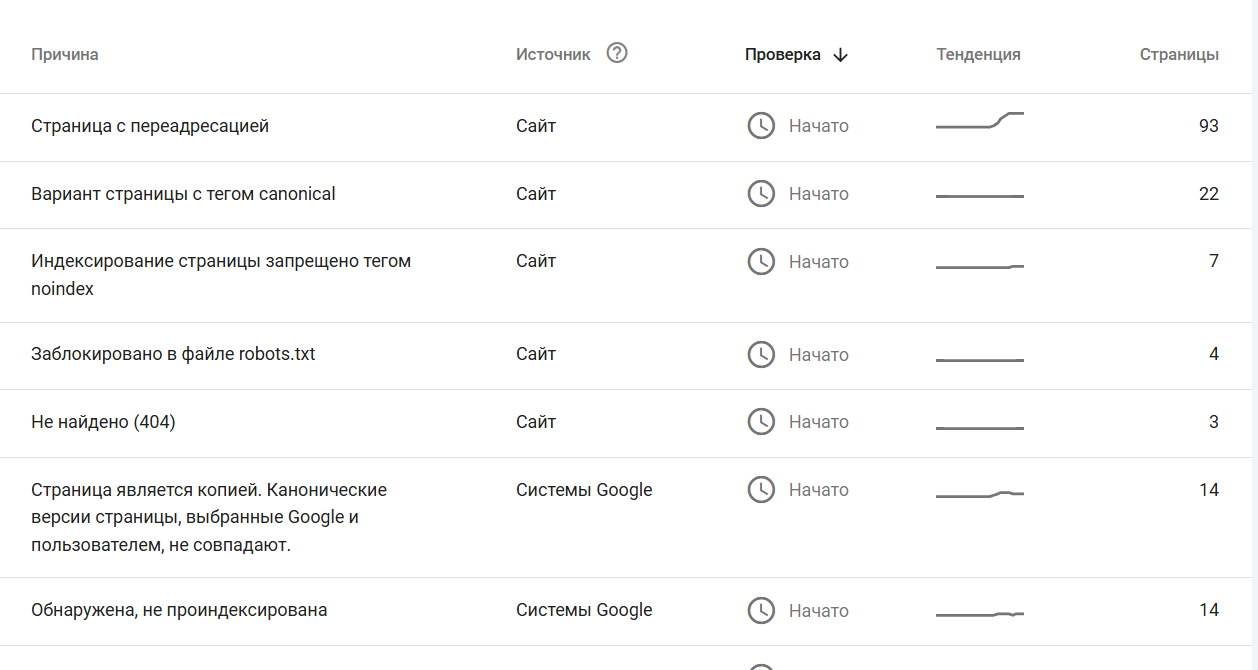1258x670 pixels.
Task: Click the Причина column header
Action: click(x=65, y=55)
